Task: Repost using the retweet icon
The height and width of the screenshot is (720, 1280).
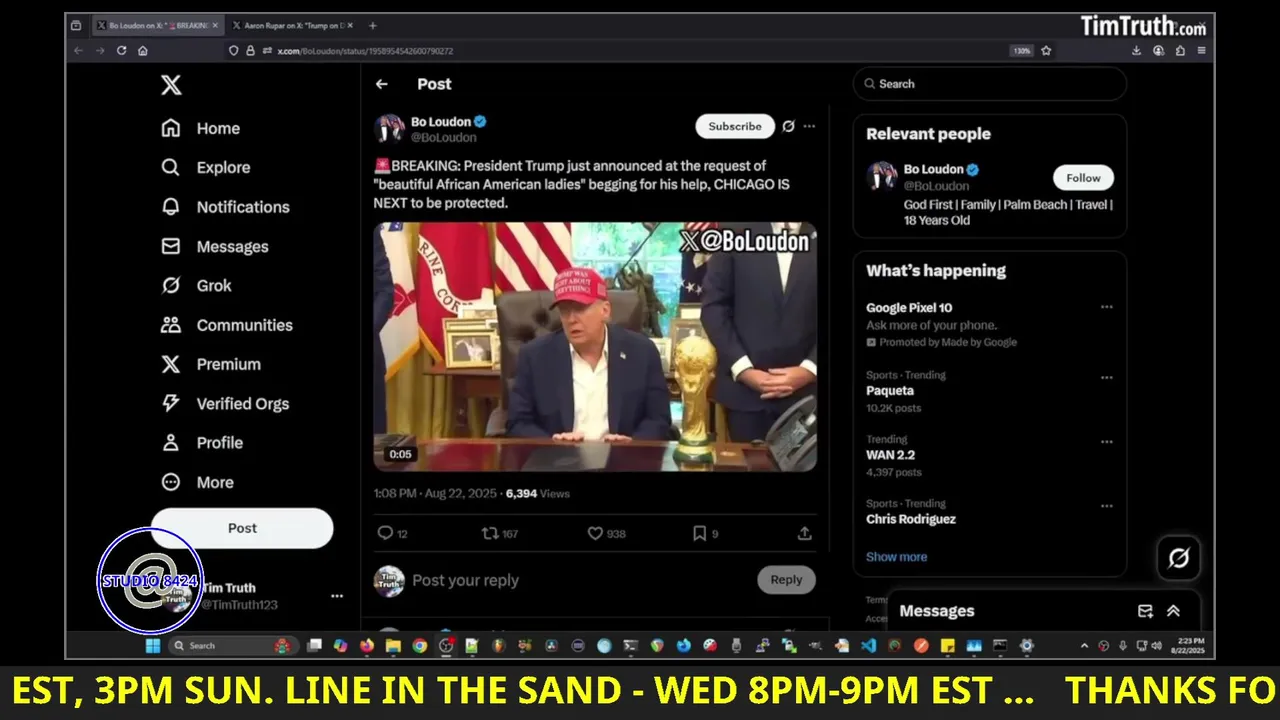Action: tap(490, 534)
